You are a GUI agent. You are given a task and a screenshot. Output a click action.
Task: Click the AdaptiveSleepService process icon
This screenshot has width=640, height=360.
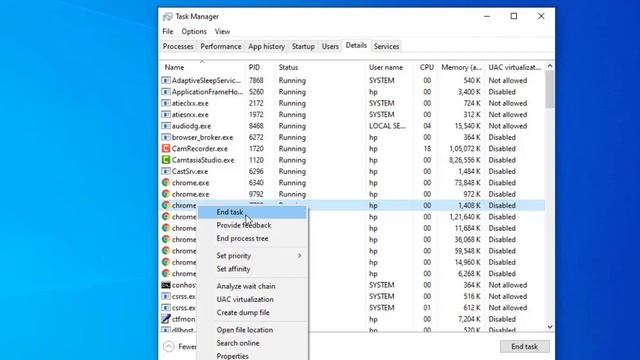point(166,80)
